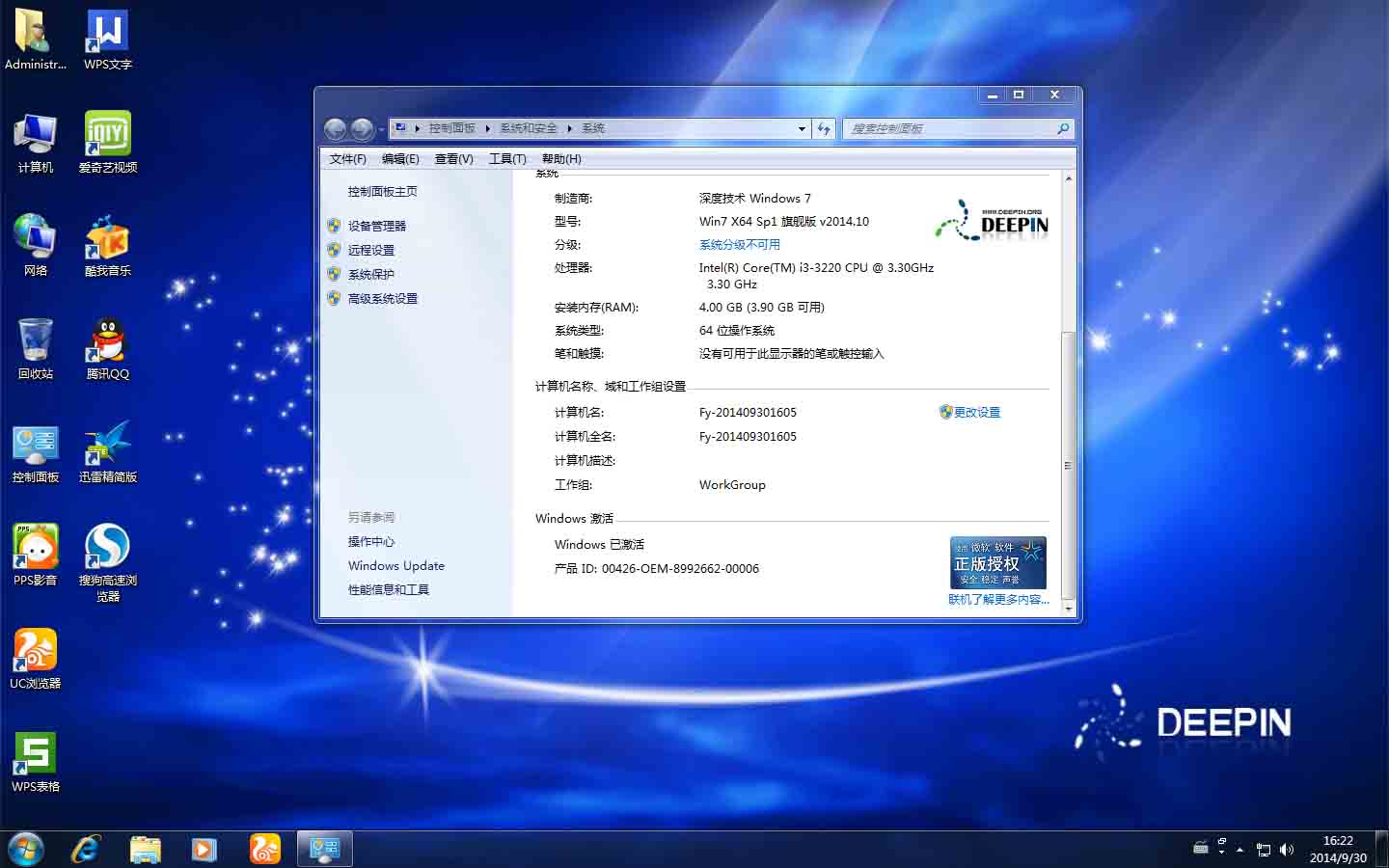This screenshot has height=868, width=1389.
Task: Open 搜狗高速浏览器 desktop shortcut
Action: [x=107, y=563]
